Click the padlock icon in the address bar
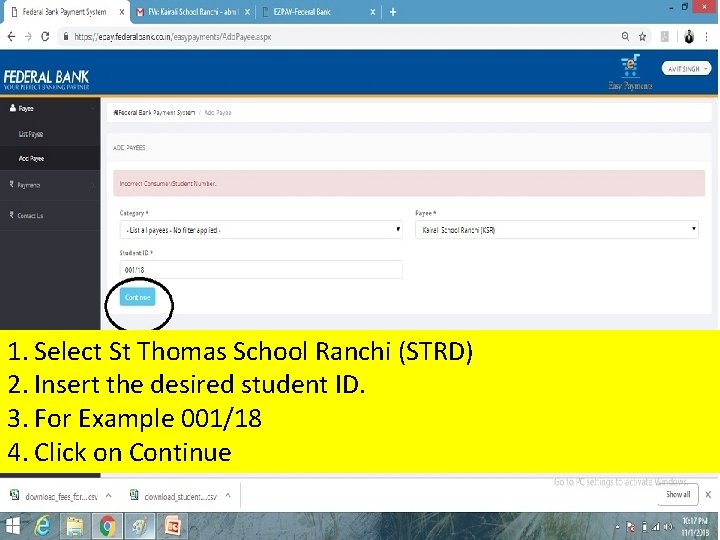Screen dimensions: 720x540 tap(66, 36)
